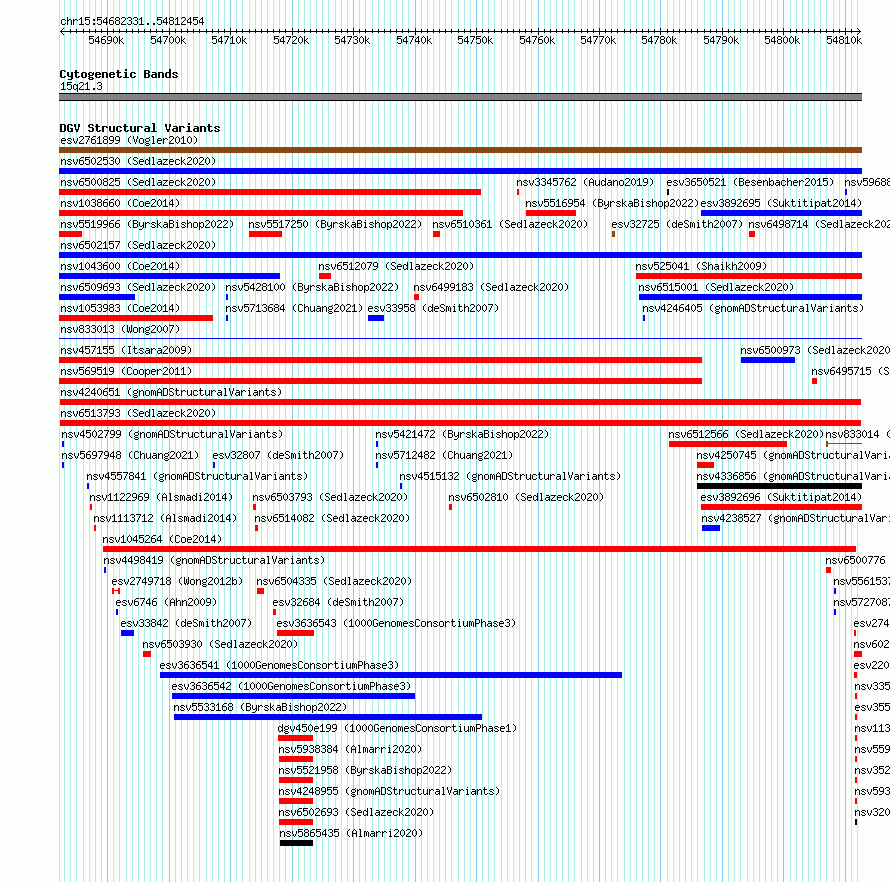
Task: Select esv33958 (deSmith2007) label
Action: (x=433, y=308)
